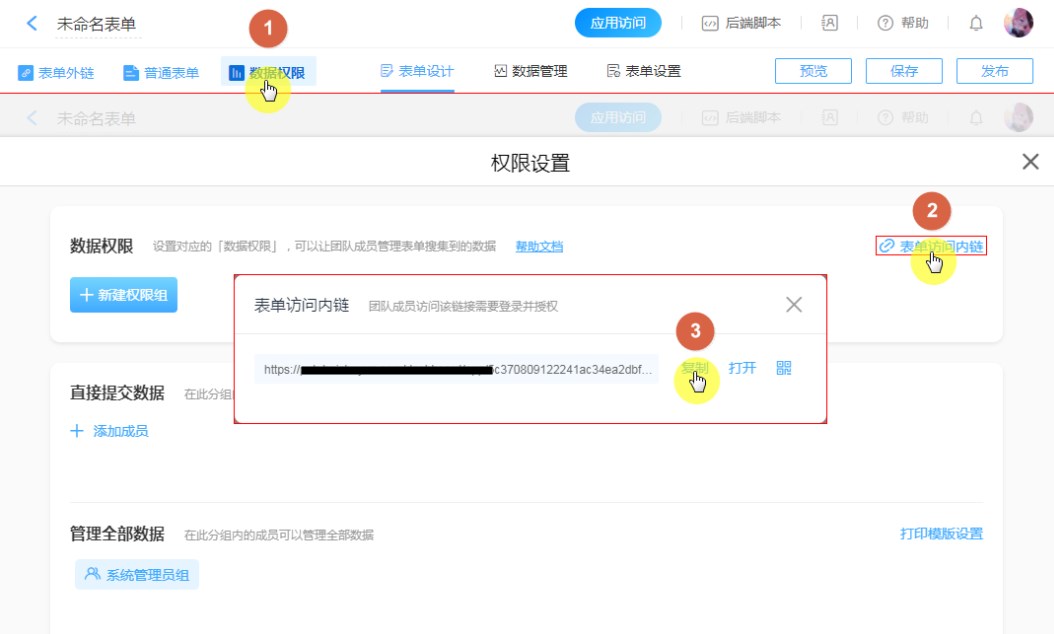
Task: Close the 表单访问内链 popup
Action: pos(794,305)
